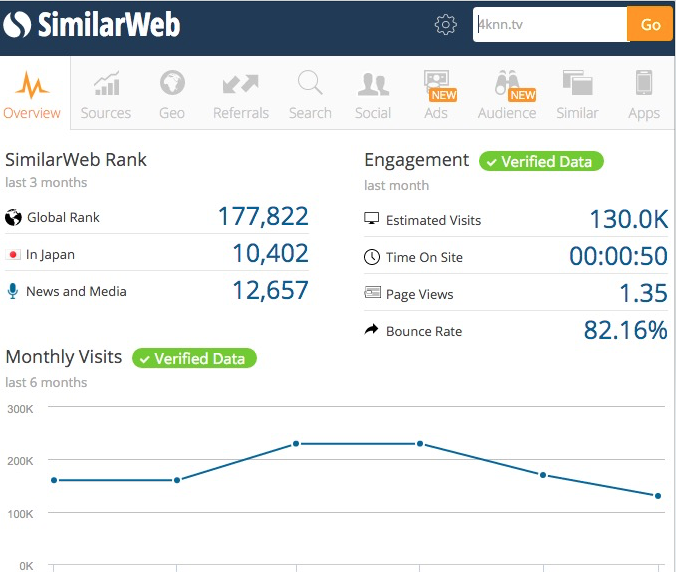Click the 100K axis label
Image resolution: width=676 pixels, height=572 pixels.
pos(20,514)
